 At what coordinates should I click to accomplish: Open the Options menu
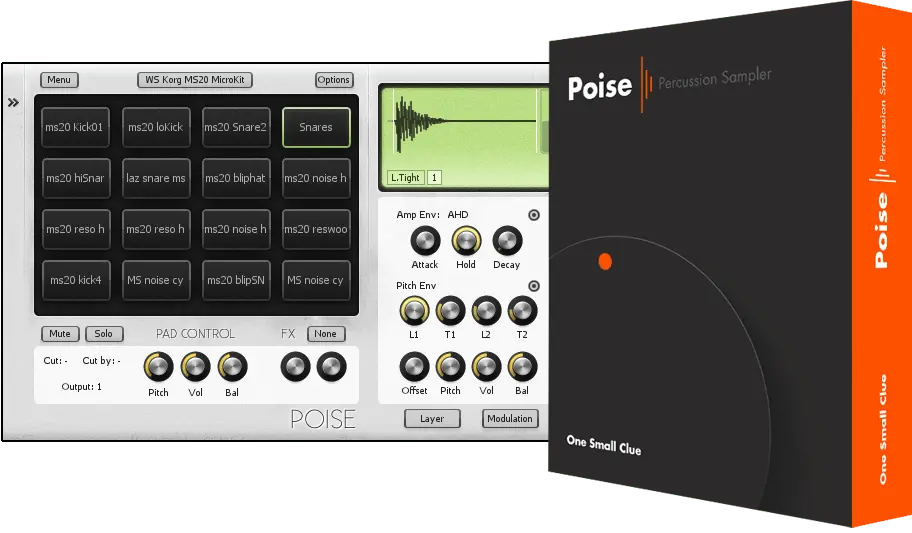click(334, 80)
